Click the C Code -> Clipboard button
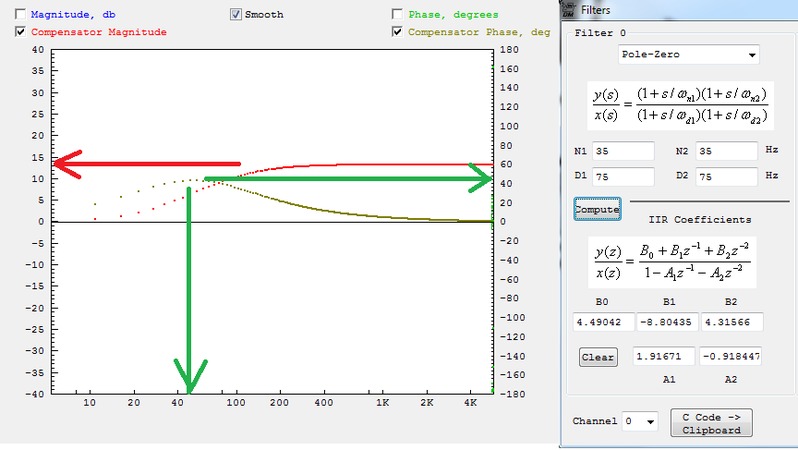Screen dimensions: 798x450 pyautogui.click(x=709, y=423)
